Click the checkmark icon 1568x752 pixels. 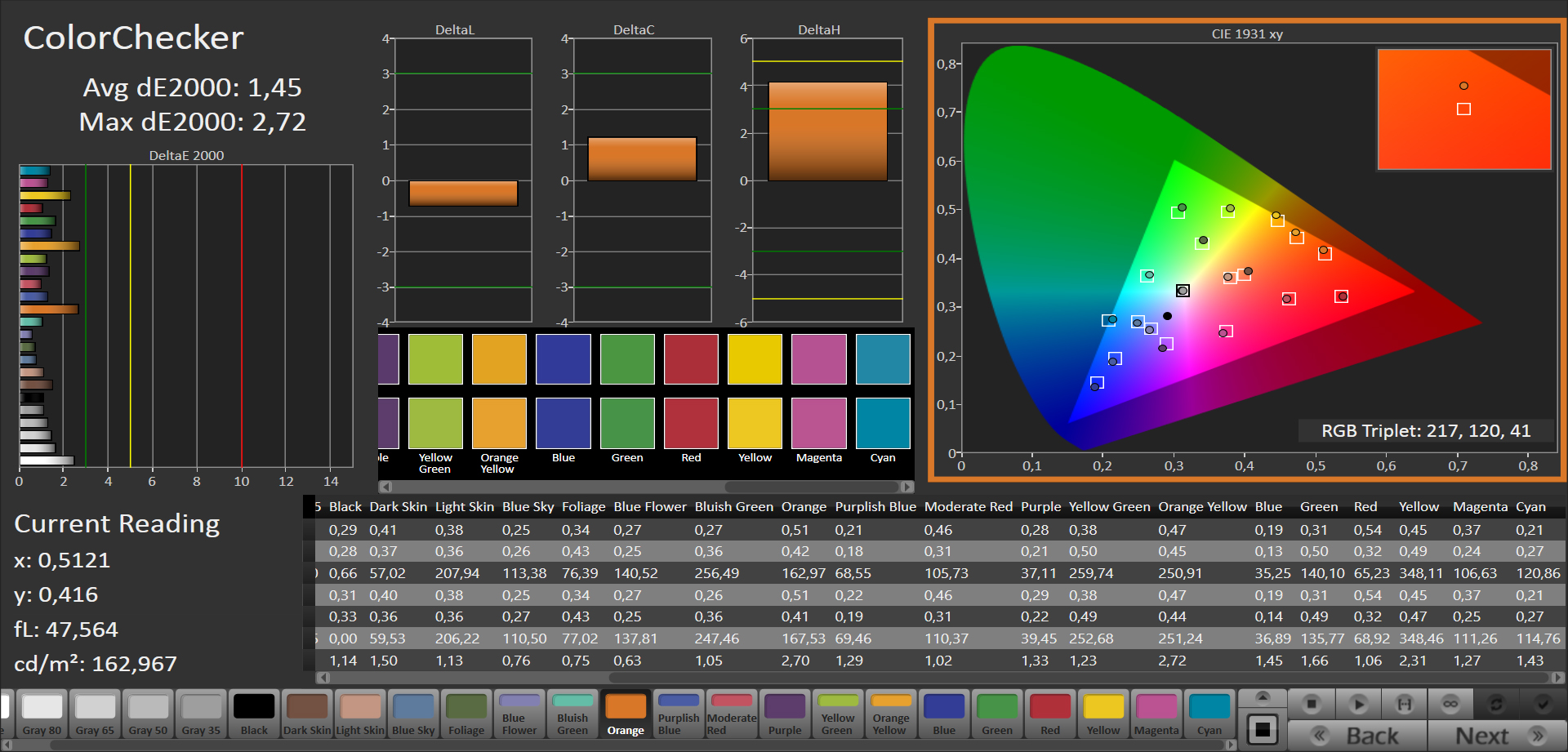1543,704
